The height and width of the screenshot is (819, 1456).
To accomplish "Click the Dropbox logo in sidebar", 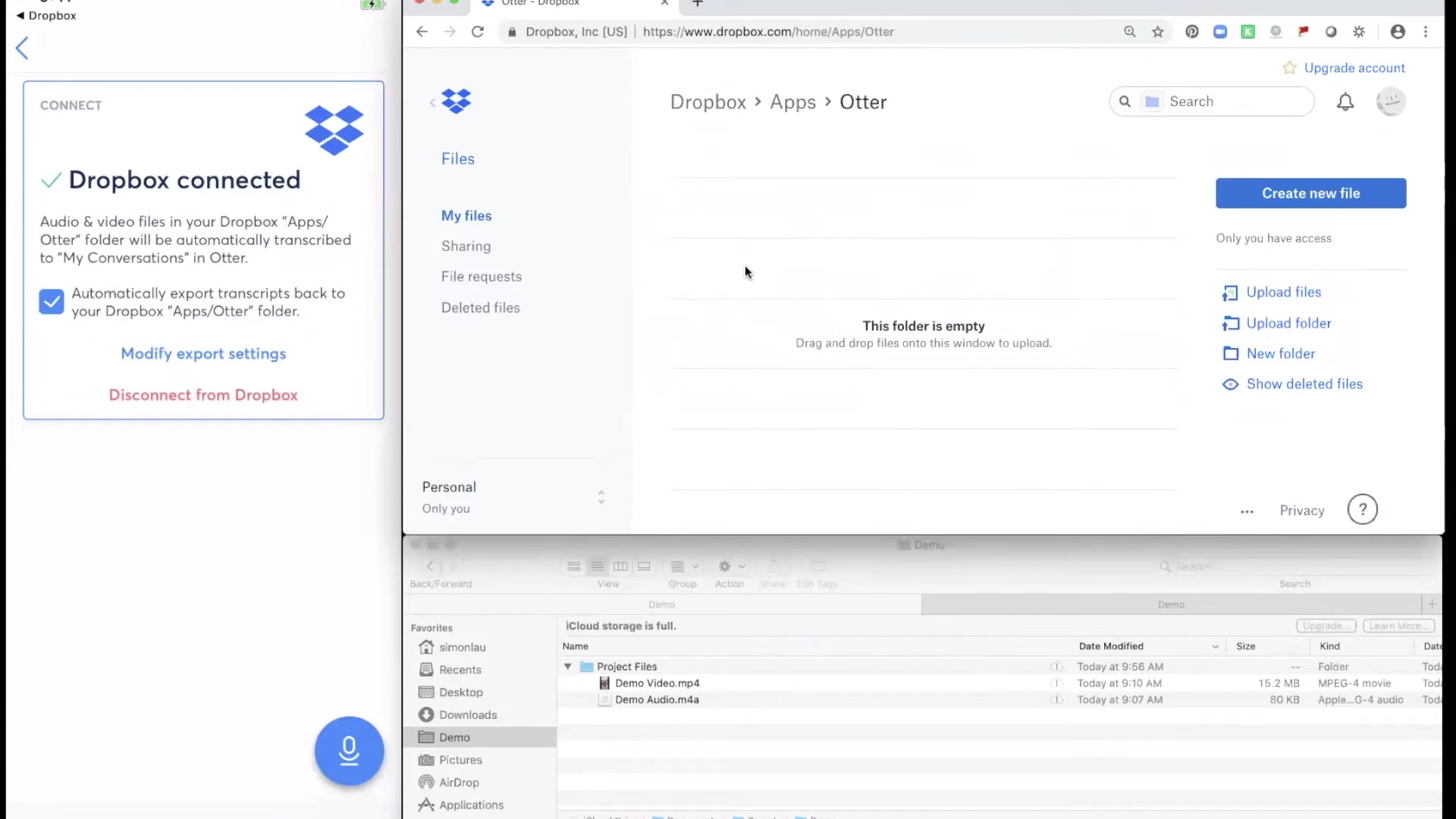I will click(x=457, y=101).
